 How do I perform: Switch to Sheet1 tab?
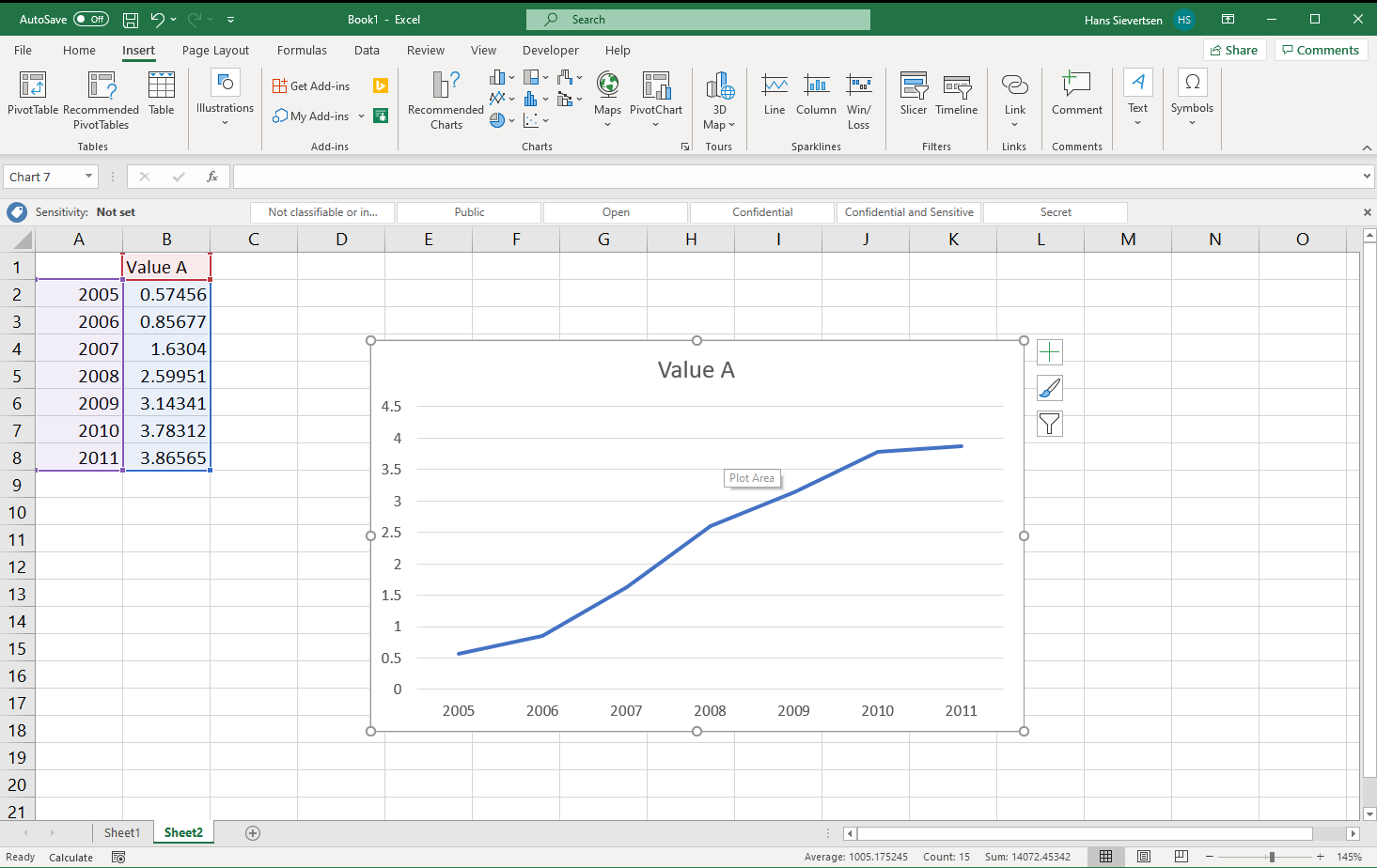click(122, 832)
